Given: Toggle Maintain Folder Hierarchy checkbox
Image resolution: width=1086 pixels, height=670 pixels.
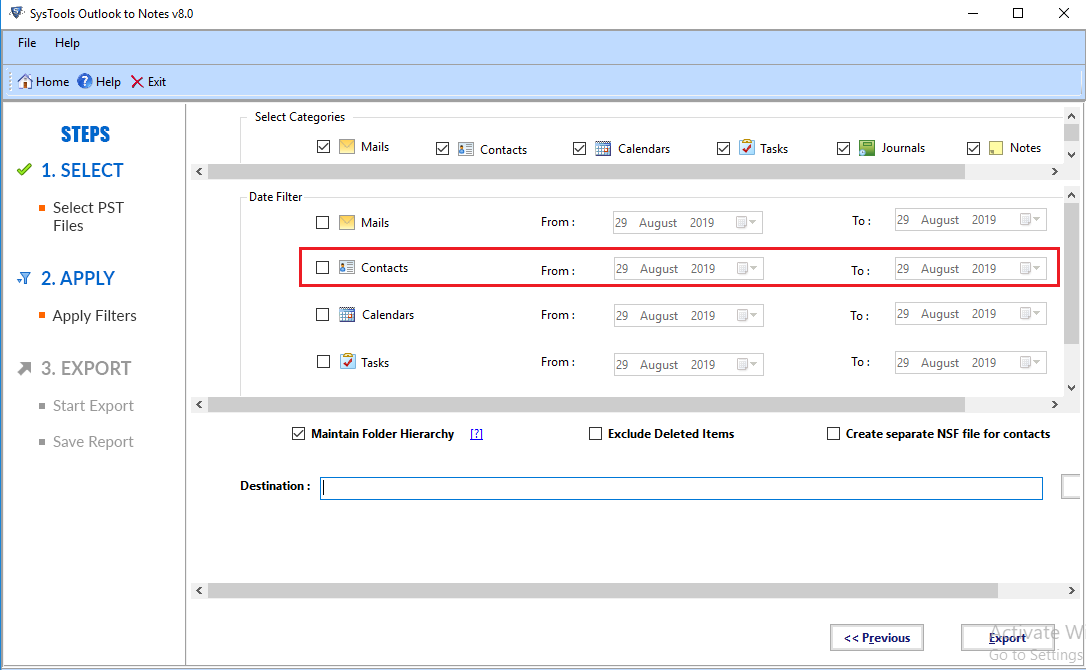Looking at the screenshot, I should tap(299, 434).
